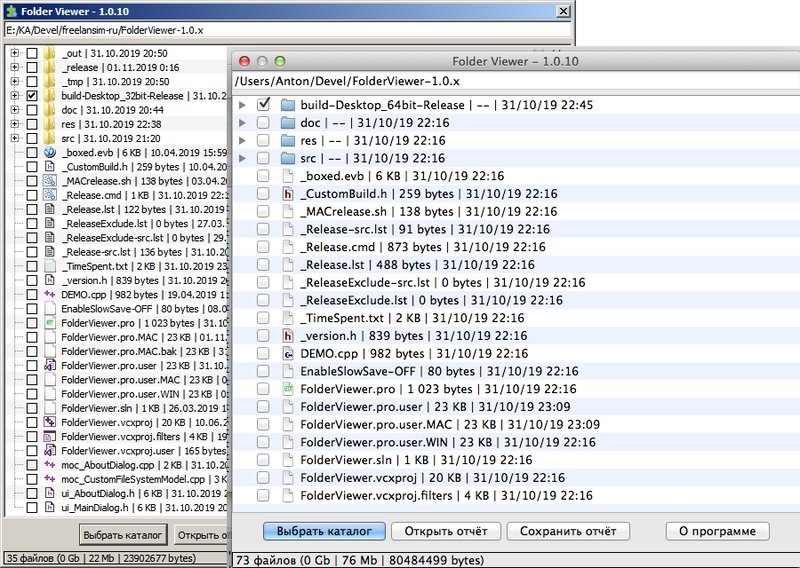Screen dimensions: 800x568
Task: Open the О программе dialog
Action: 717,531
